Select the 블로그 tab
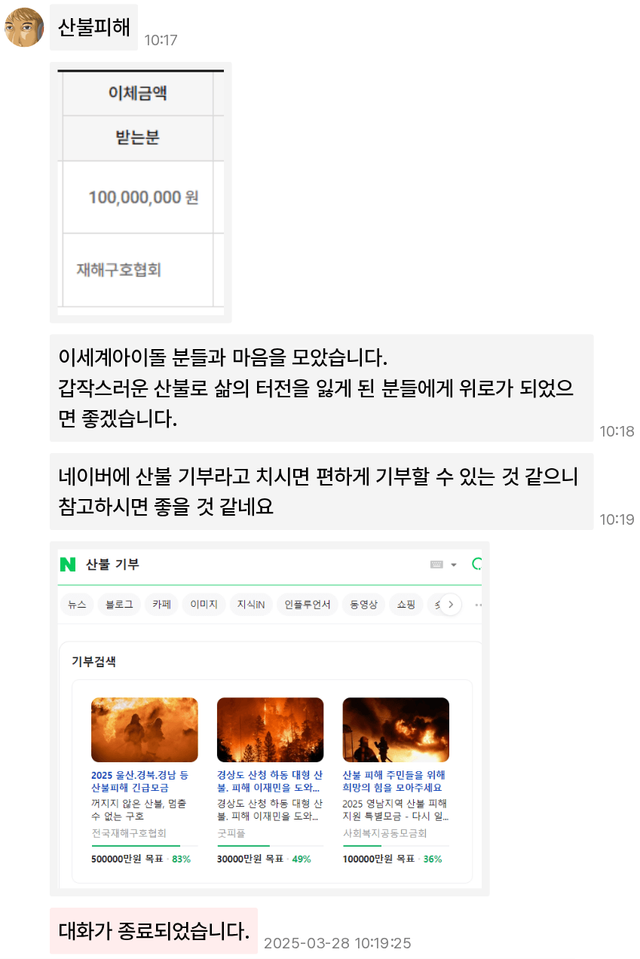Image resolution: width=640 pixels, height=959 pixels. tap(119, 604)
